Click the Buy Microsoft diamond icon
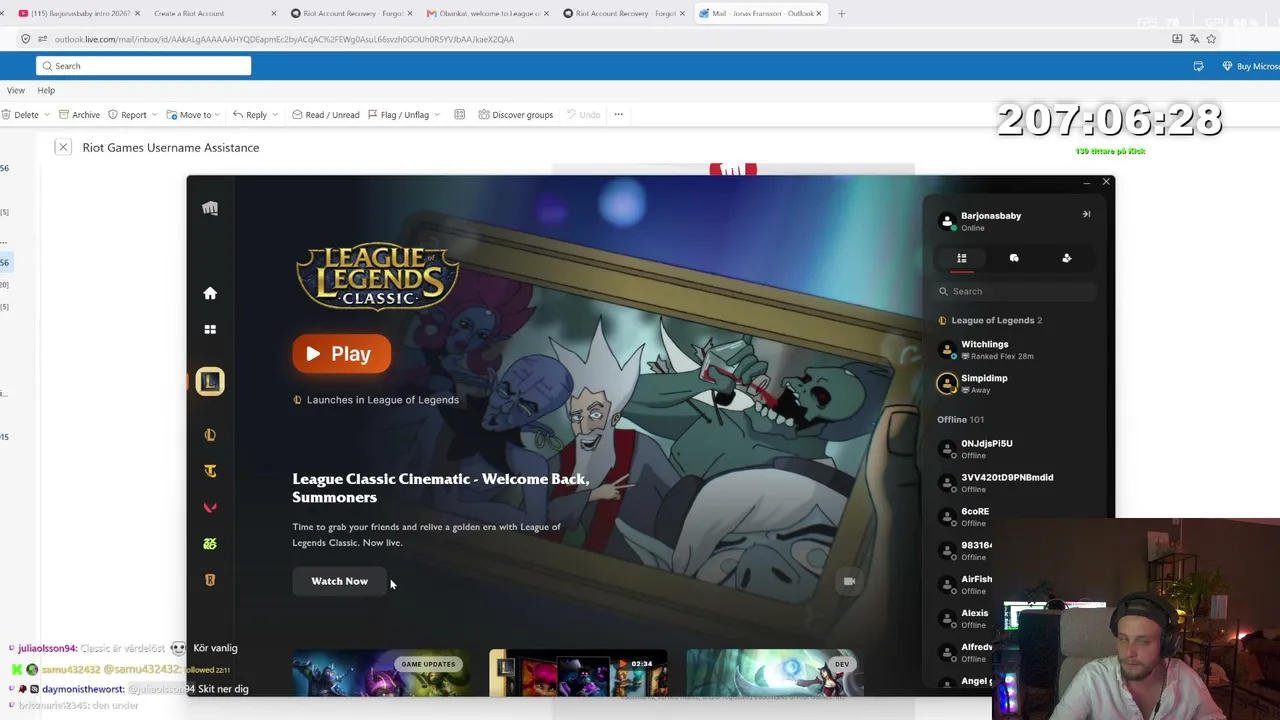 click(x=1226, y=66)
